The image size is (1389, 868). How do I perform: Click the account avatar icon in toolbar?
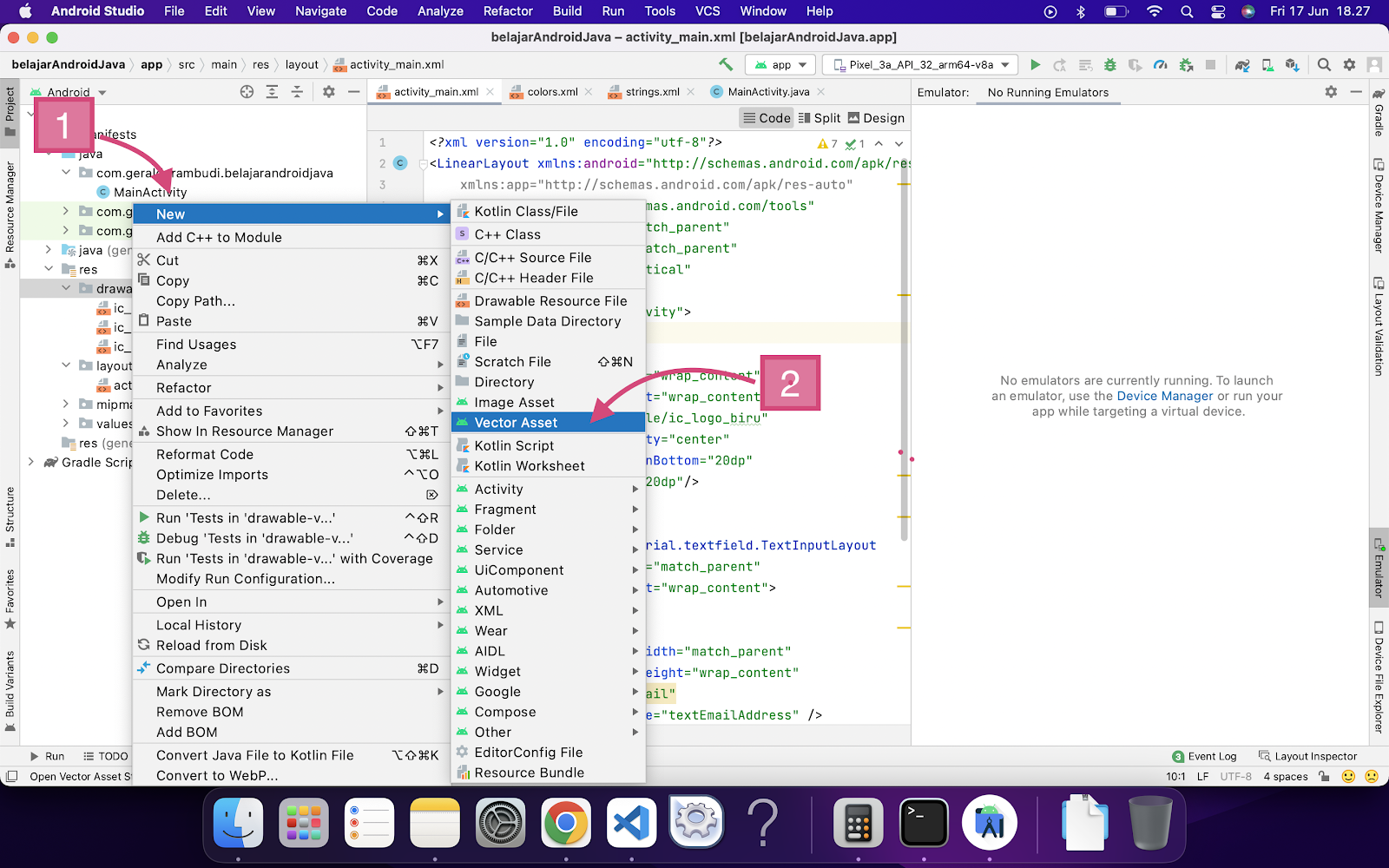point(1374,64)
